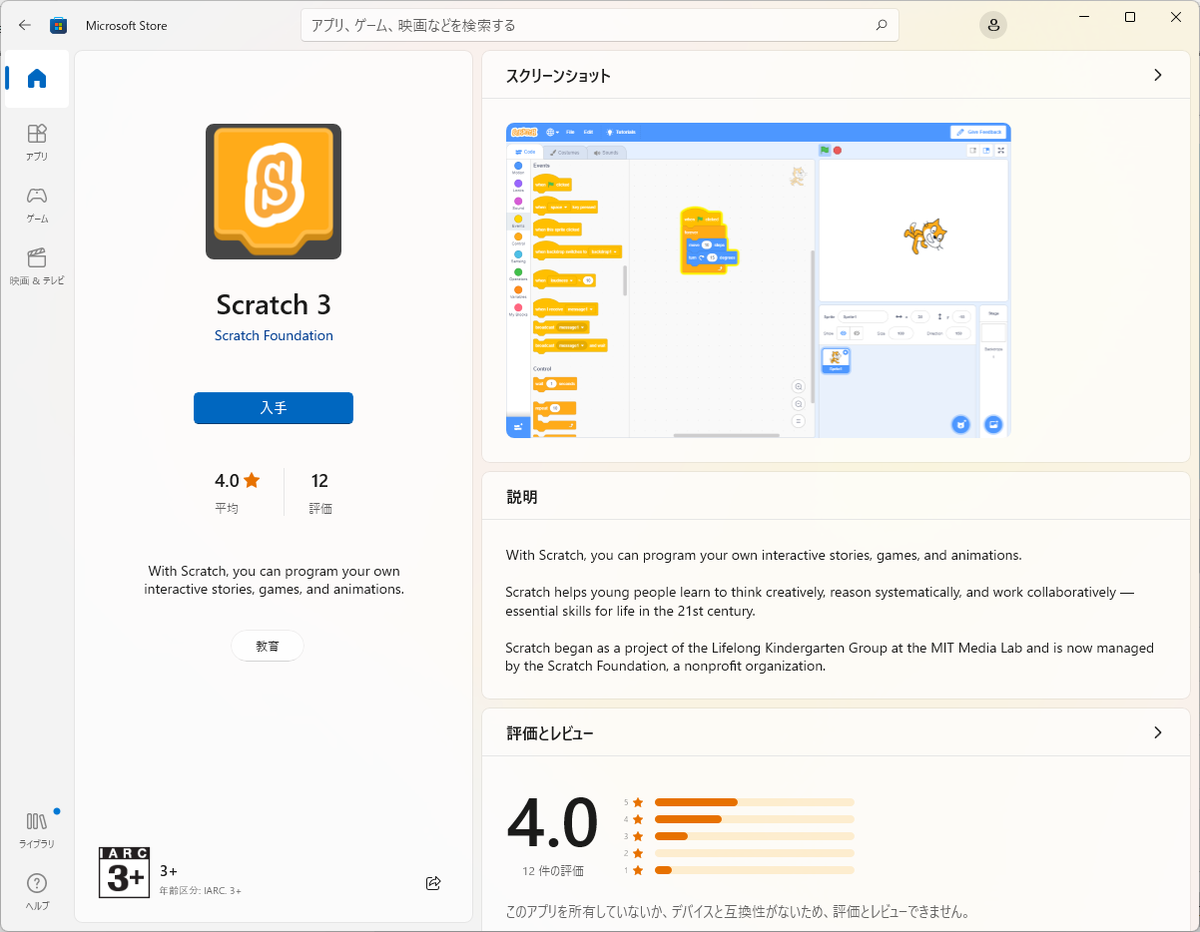This screenshot has height=932, width=1200.
Task: Open the アプリ (Apps) section
Action: pos(37,142)
